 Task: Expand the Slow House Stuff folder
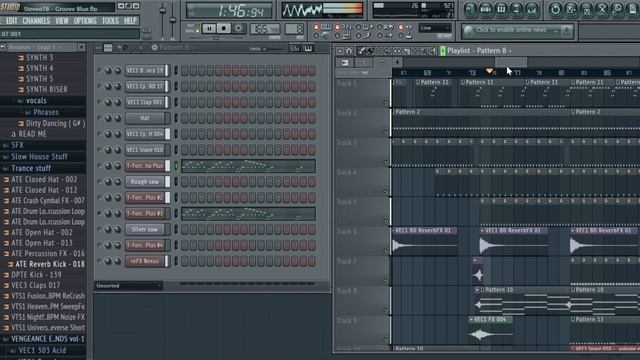tap(39, 157)
